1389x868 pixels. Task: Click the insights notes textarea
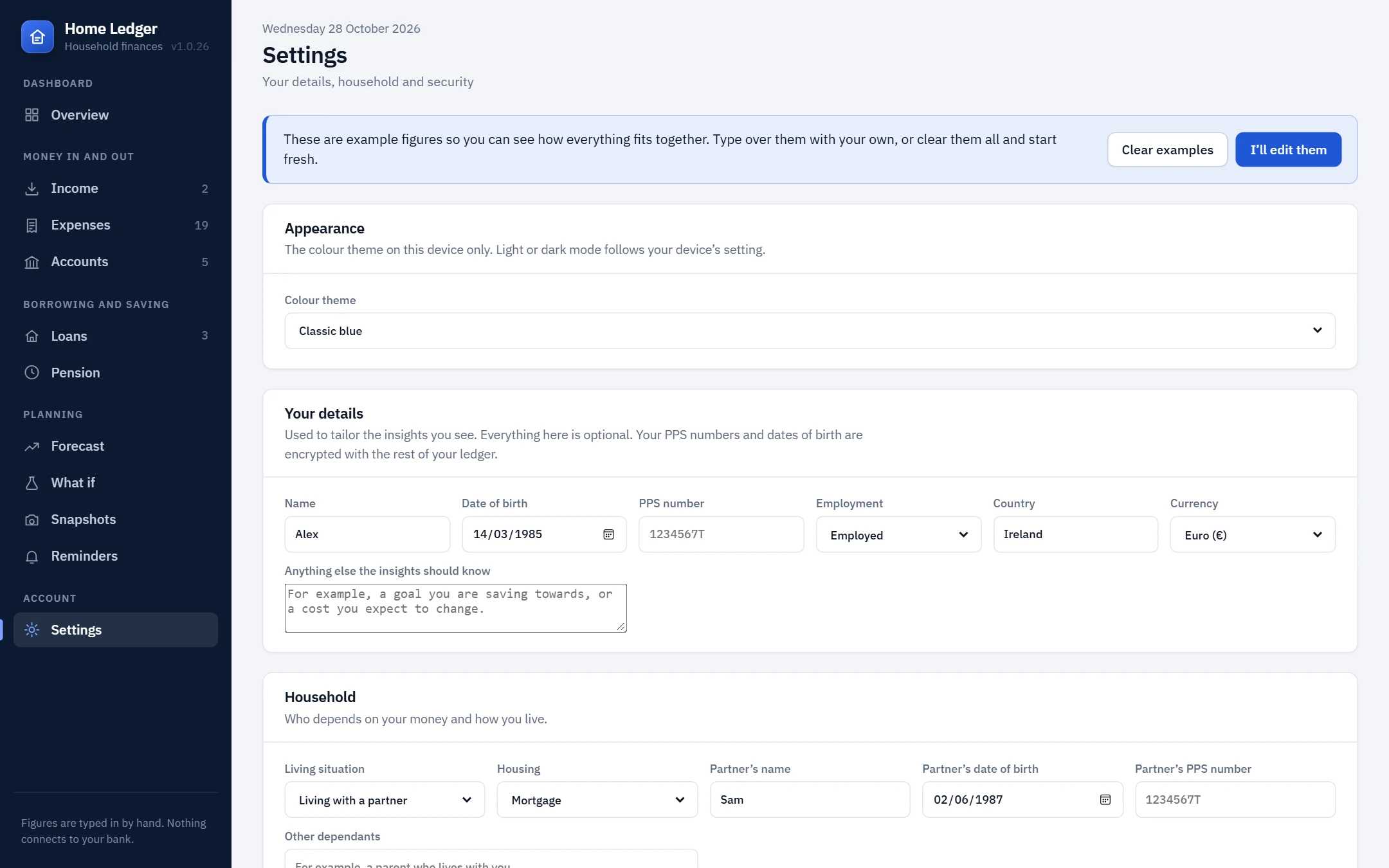coord(455,608)
